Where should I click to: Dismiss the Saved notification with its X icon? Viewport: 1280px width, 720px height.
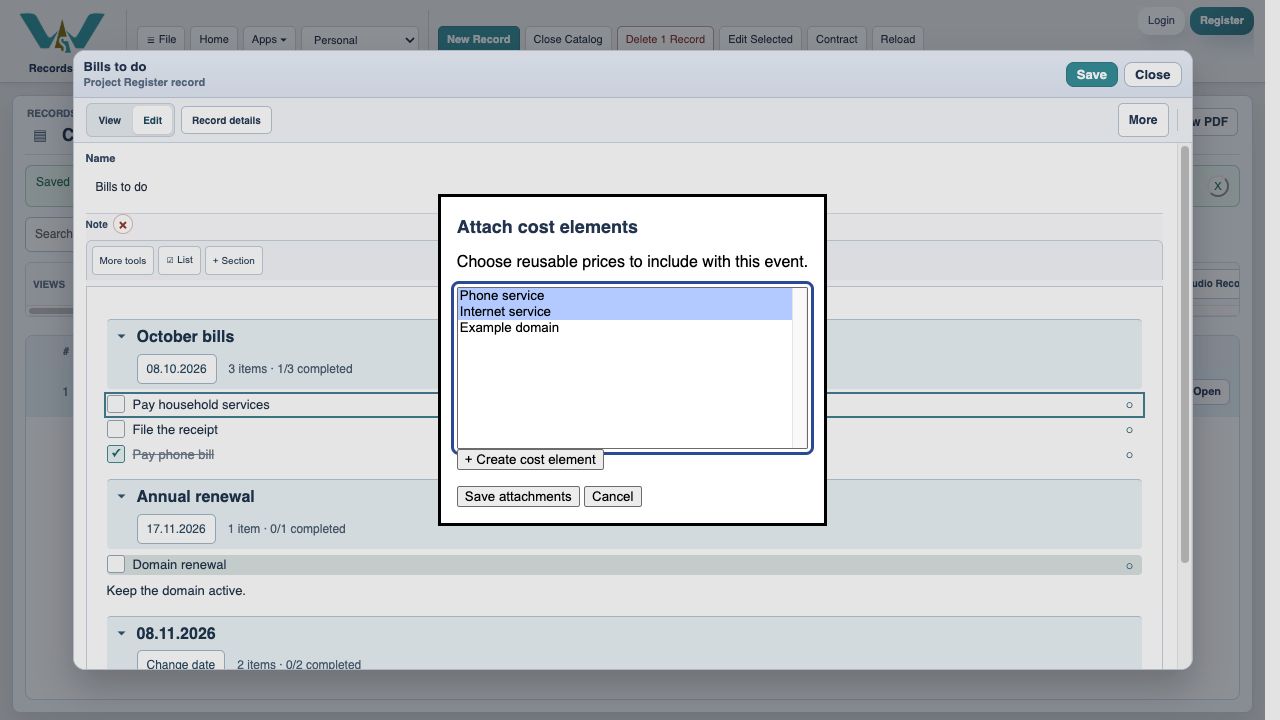point(1217,186)
